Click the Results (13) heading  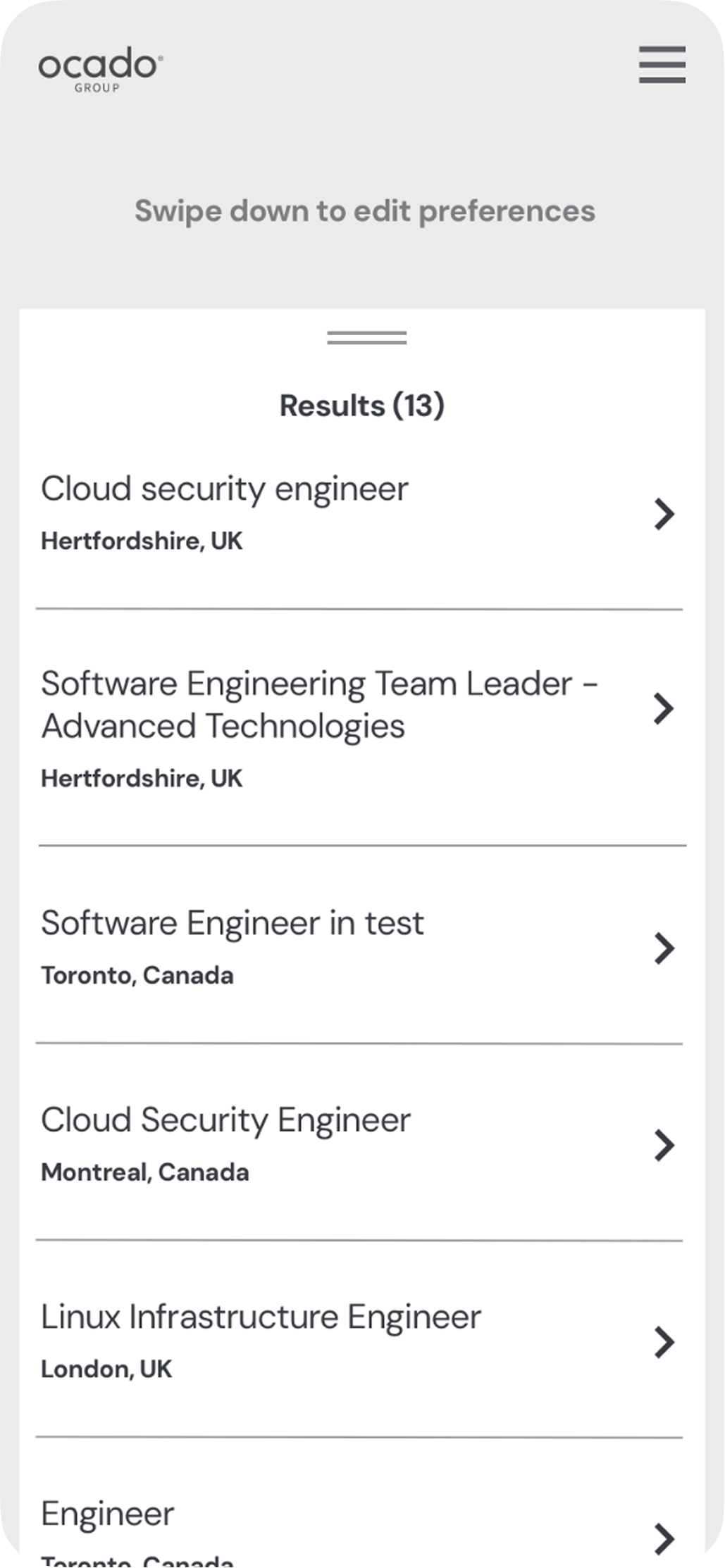click(361, 406)
